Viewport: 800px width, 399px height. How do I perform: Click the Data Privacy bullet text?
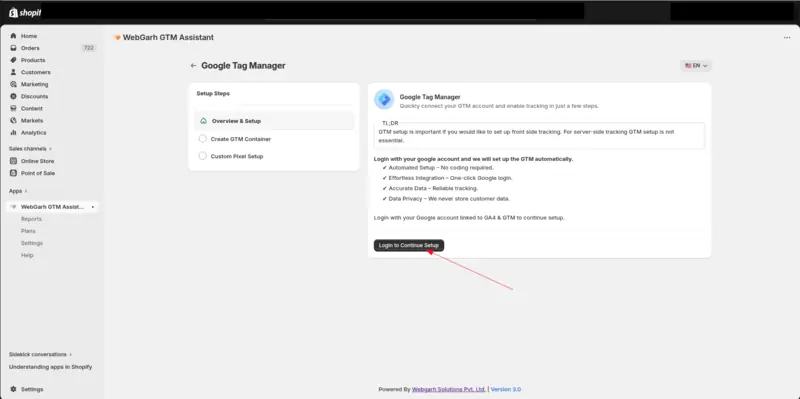(449, 198)
